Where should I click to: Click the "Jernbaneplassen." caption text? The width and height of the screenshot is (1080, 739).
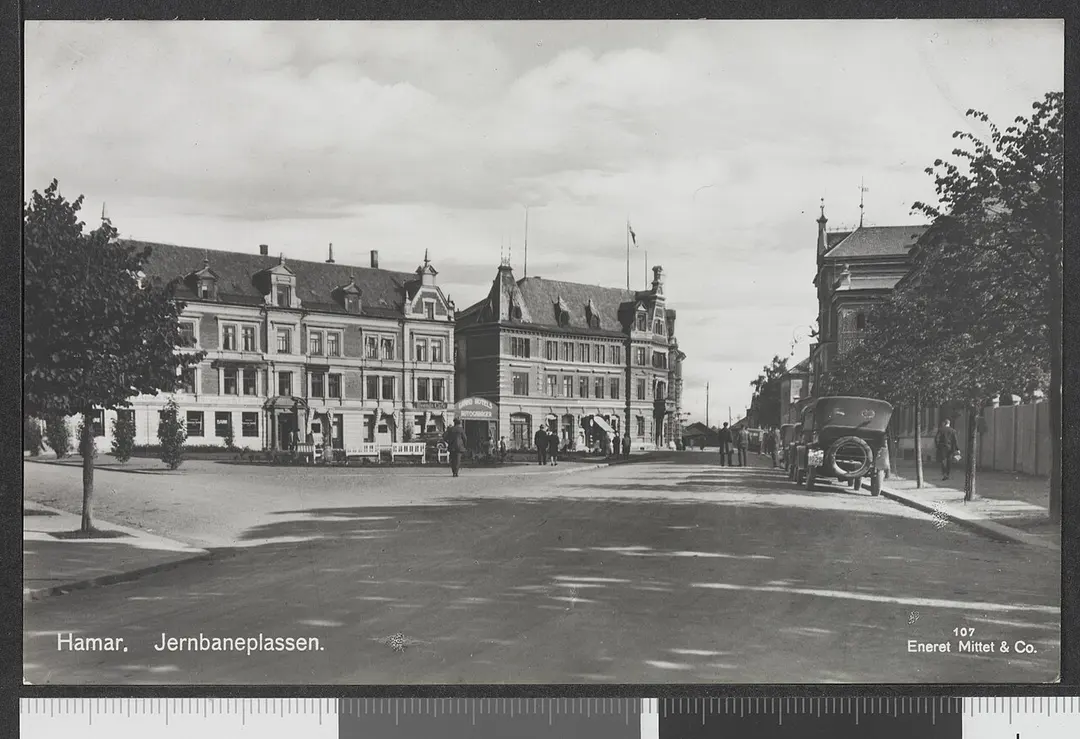pos(239,643)
